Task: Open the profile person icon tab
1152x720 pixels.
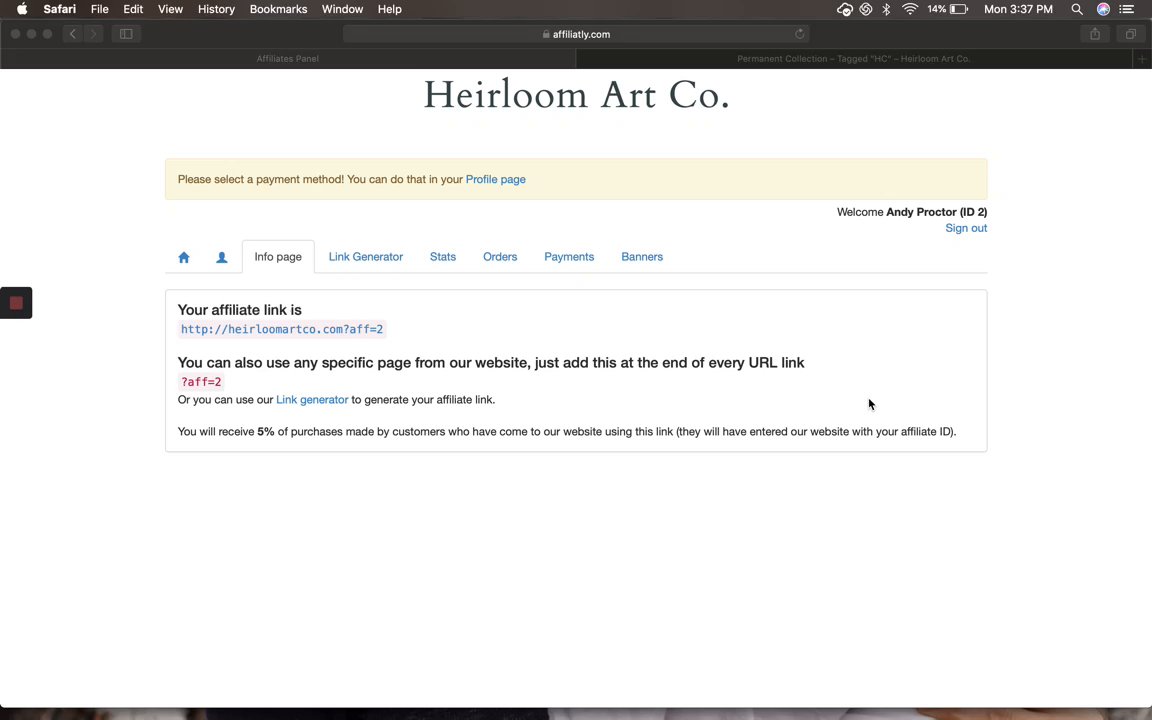Action: tap(222, 257)
